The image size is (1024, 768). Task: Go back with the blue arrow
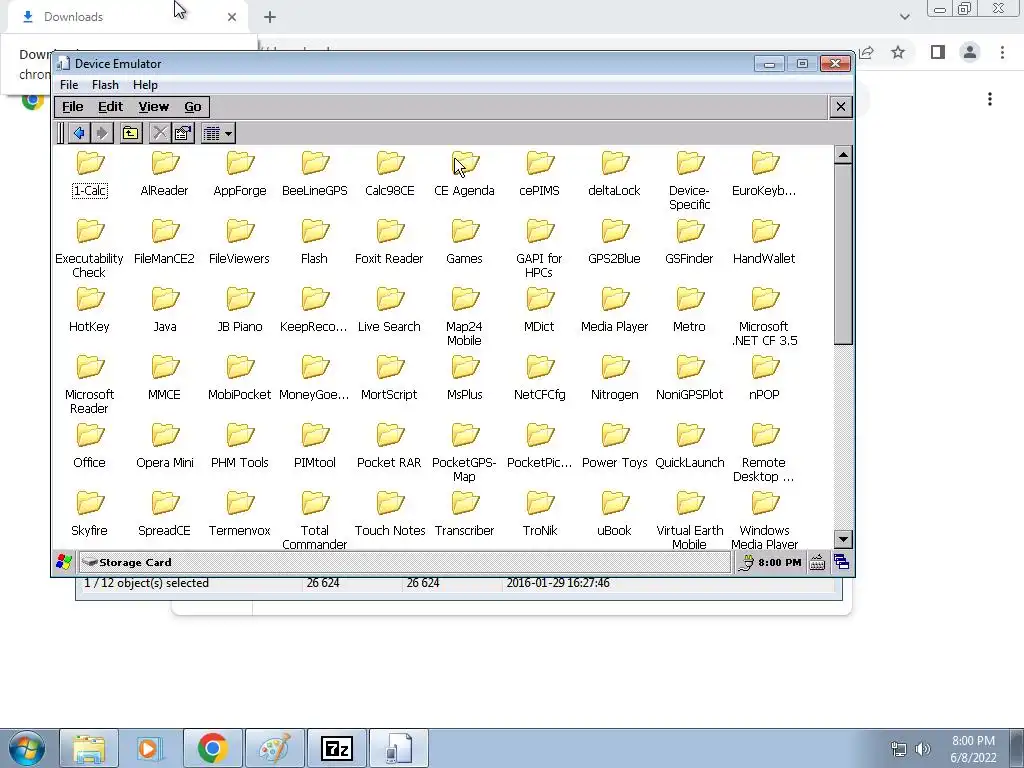point(79,133)
